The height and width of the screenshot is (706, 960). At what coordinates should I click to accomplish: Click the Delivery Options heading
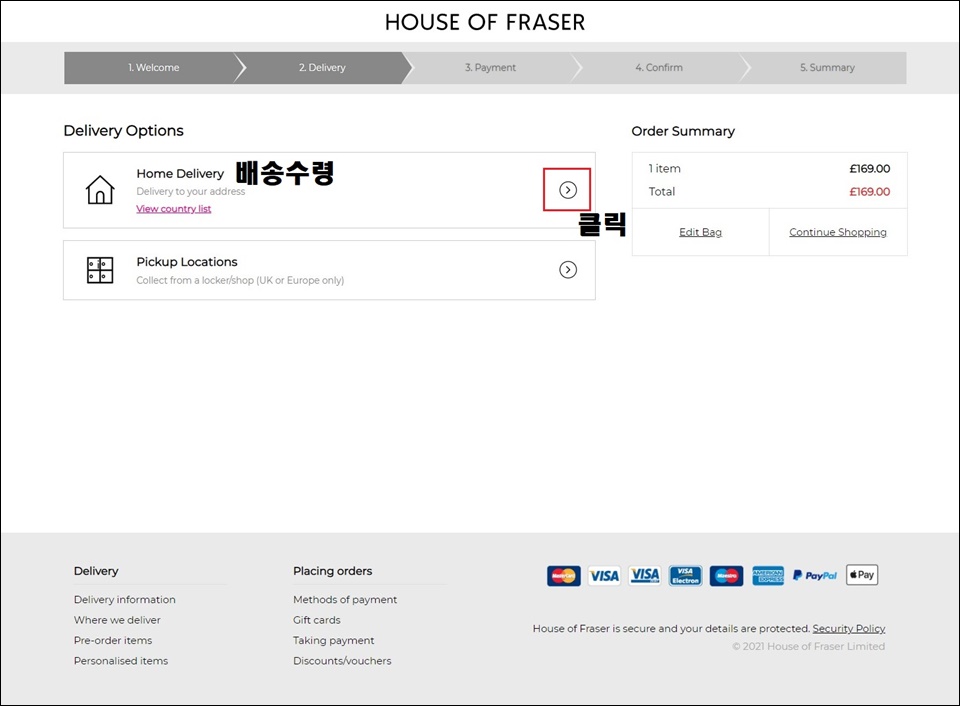click(x=124, y=130)
